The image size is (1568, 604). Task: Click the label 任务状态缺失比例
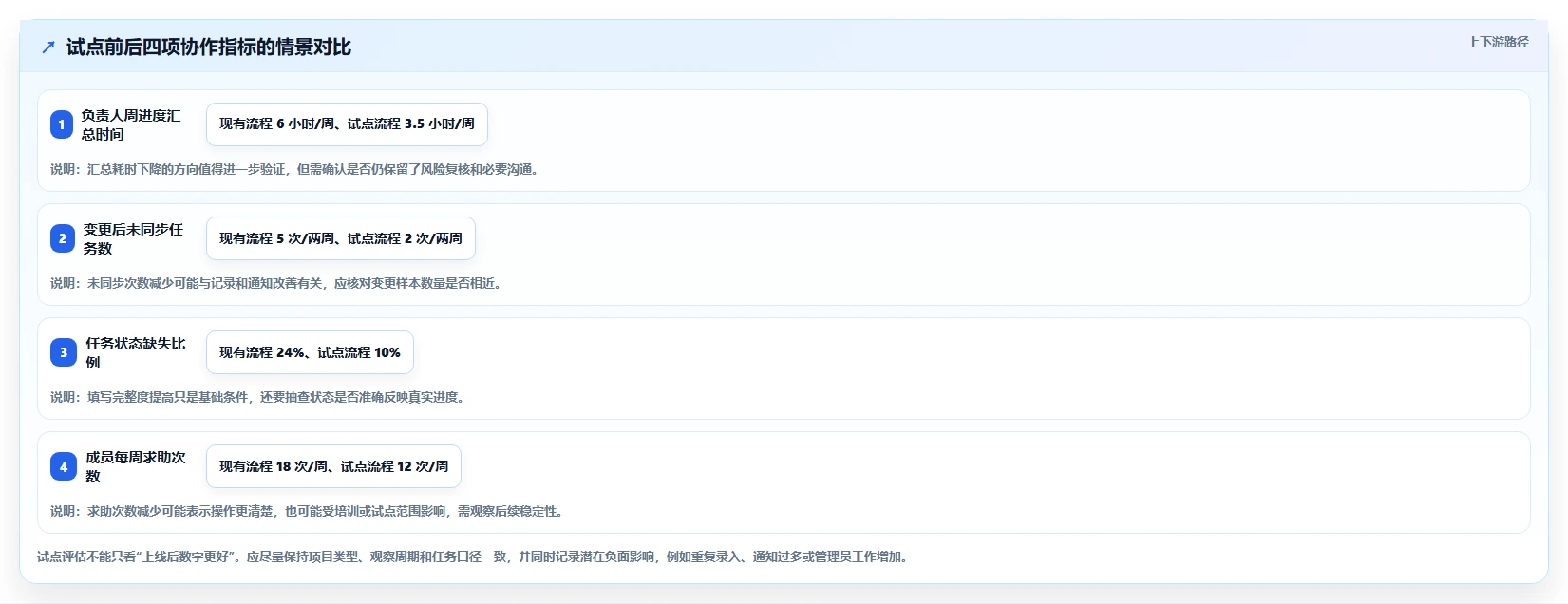coord(136,352)
